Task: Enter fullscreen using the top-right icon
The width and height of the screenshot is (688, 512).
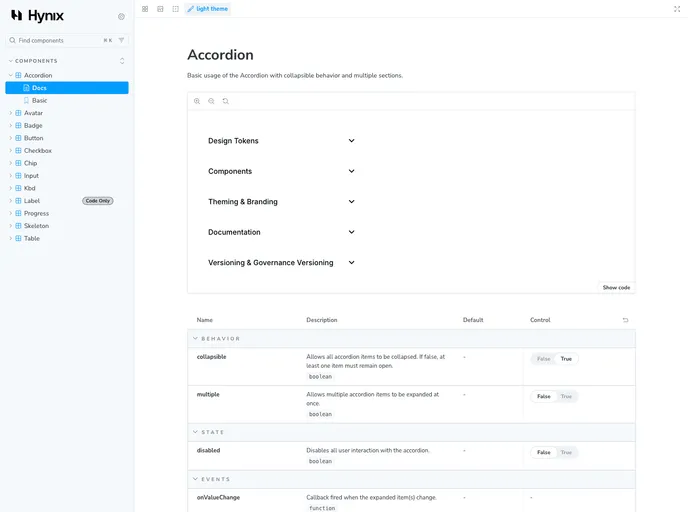Action: coord(677,9)
